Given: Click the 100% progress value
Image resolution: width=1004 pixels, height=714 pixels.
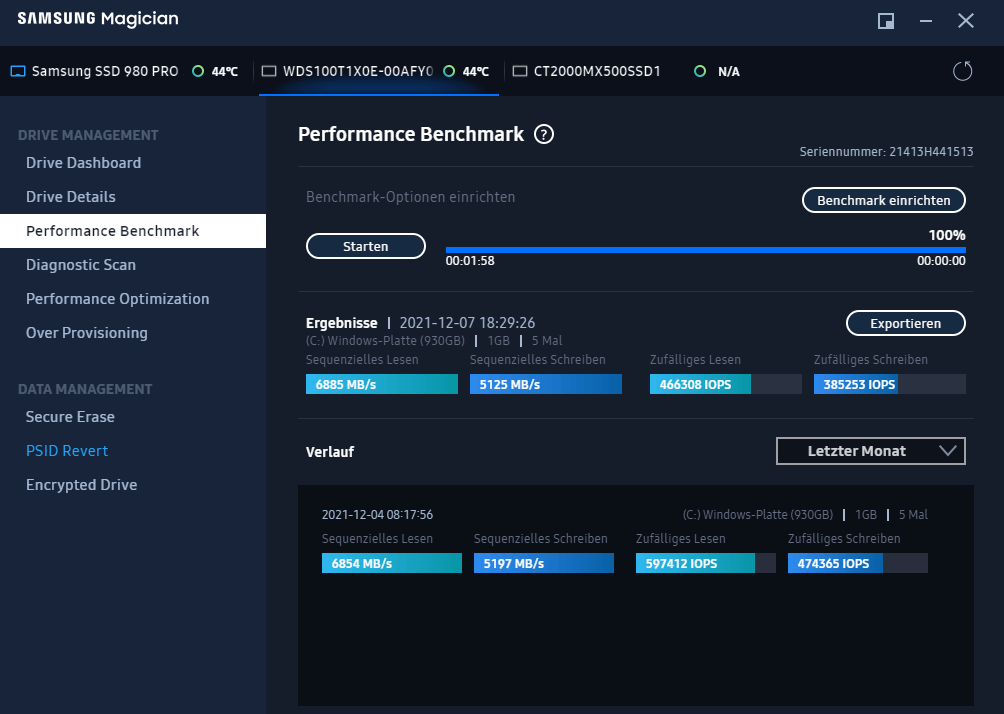Looking at the screenshot, I should (x=947, y=235).
